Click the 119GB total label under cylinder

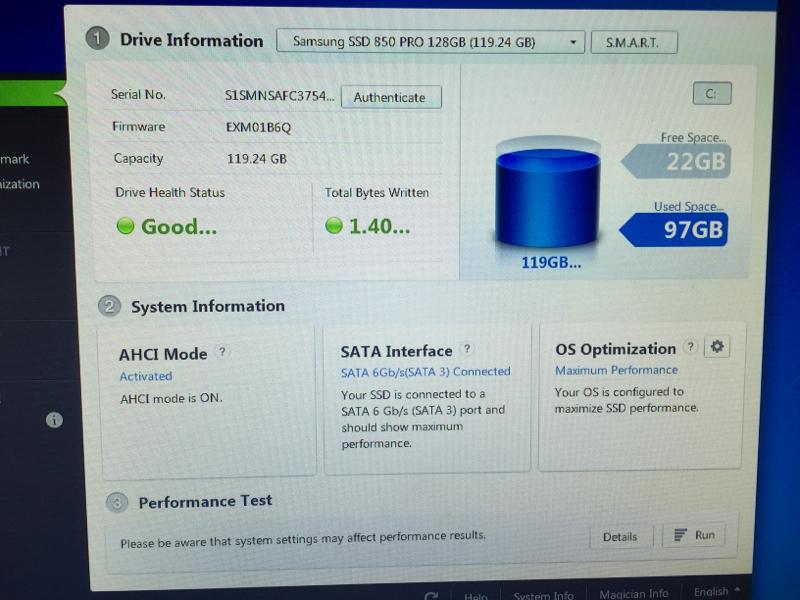click(x=551, y=262)
